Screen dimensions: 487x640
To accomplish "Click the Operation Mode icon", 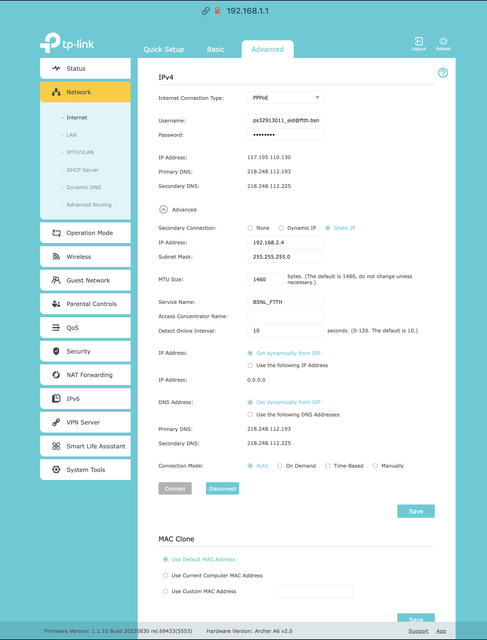I will [56, 233].
